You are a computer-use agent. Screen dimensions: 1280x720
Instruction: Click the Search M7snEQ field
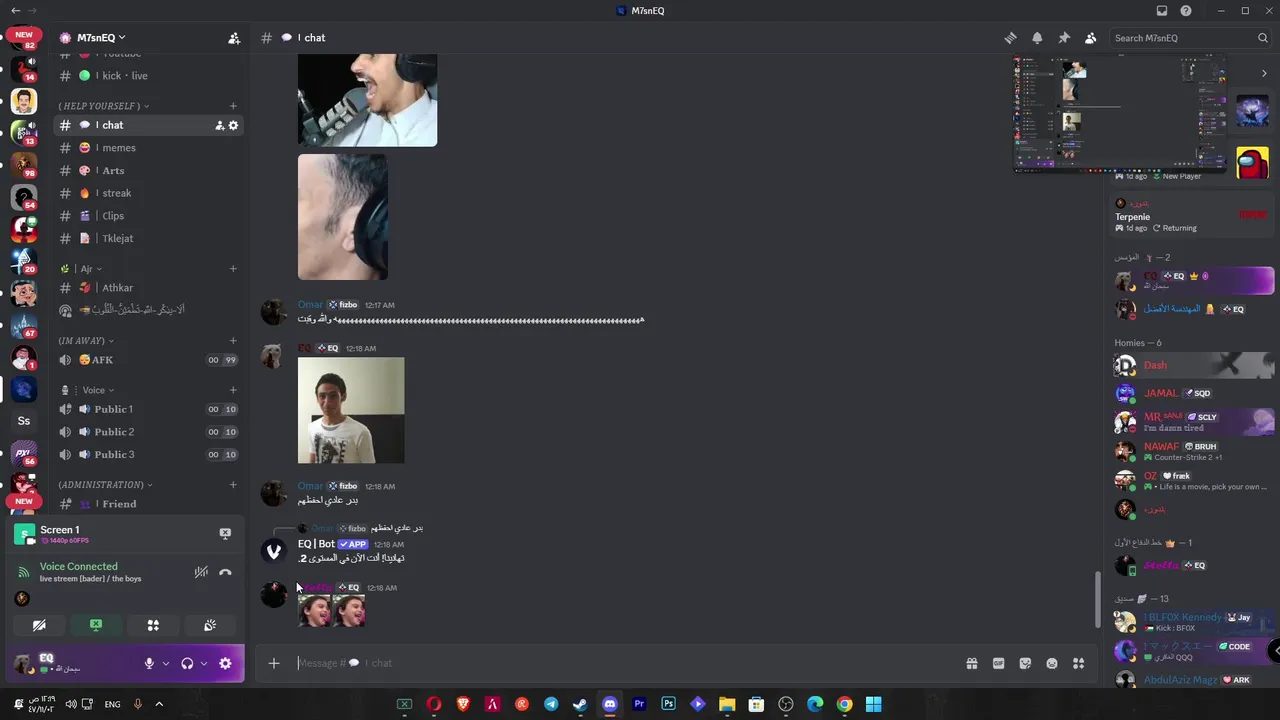(x=1190, y=38)
